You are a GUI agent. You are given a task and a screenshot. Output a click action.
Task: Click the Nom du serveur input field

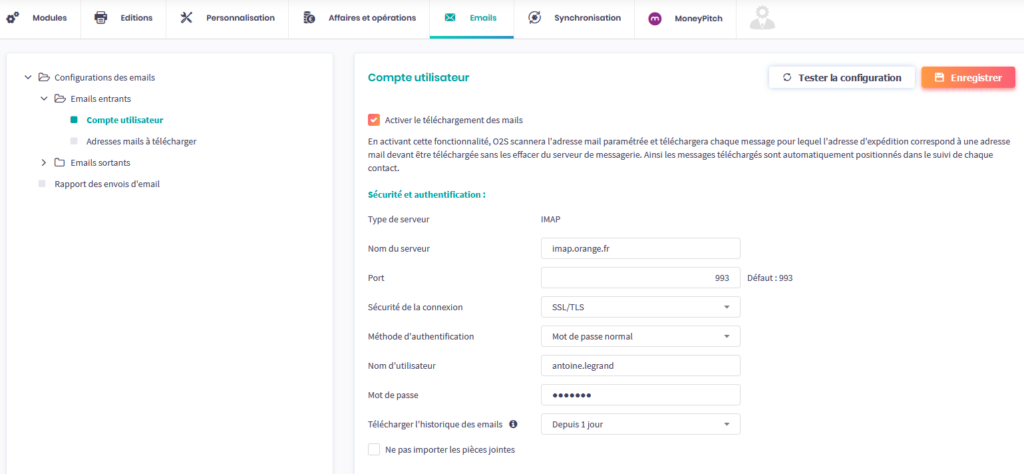pyautogui.click(x=640, y=248)
